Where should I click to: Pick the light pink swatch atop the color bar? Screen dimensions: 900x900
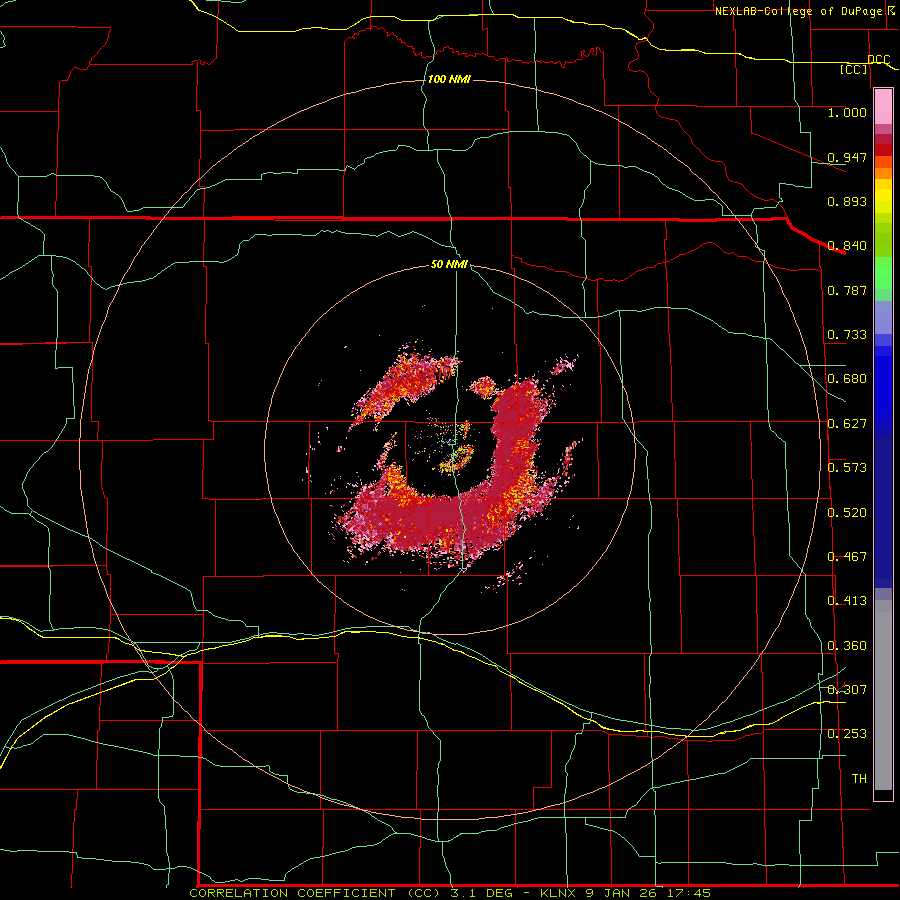click(883, 106)
